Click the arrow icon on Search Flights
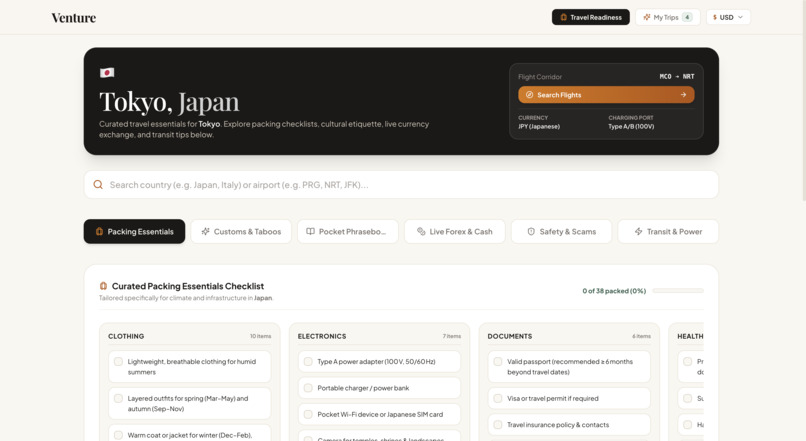806x441 pixels. [x=683, y=95]
